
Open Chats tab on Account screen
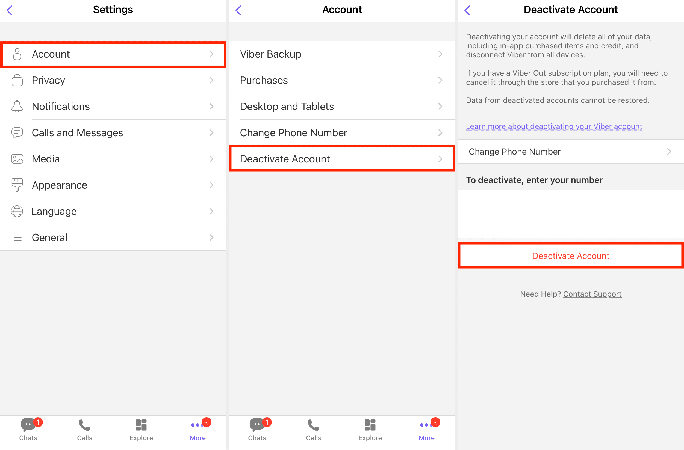(x=258, y=429)
